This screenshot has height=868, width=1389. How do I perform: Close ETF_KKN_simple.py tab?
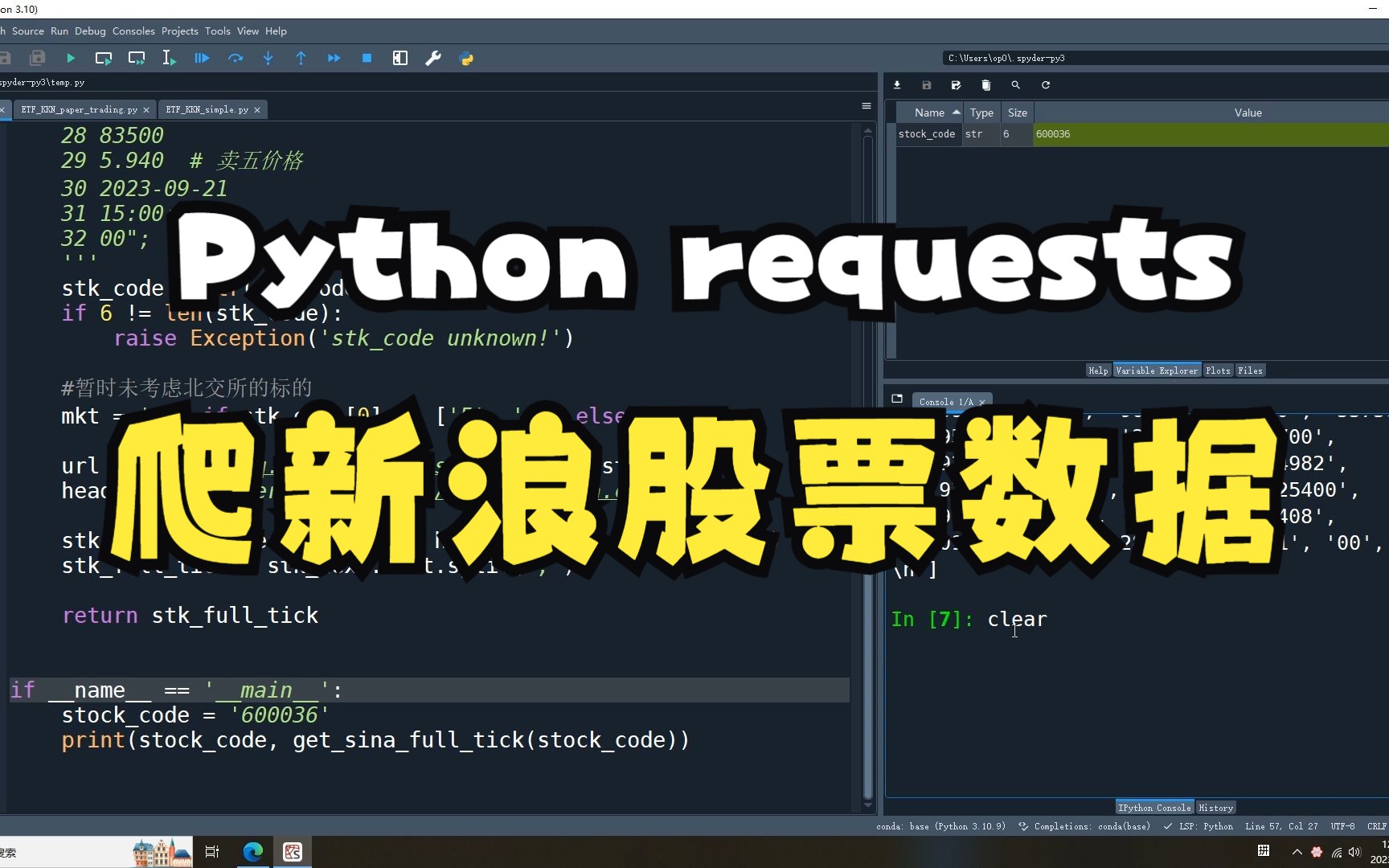pos(257,110)
